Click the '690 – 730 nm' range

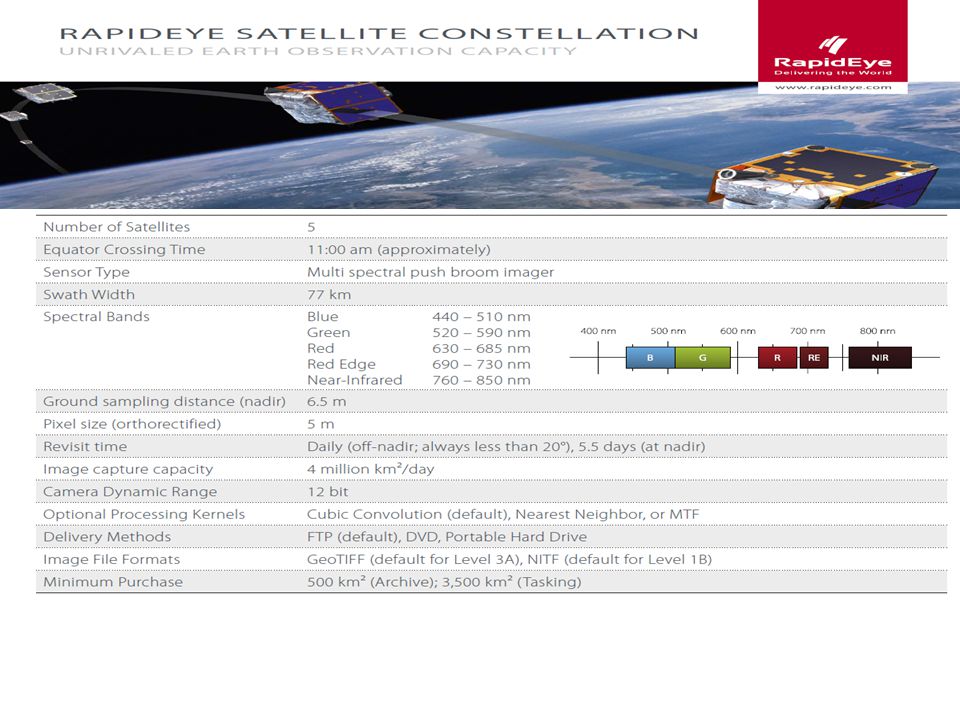point(481,364)
